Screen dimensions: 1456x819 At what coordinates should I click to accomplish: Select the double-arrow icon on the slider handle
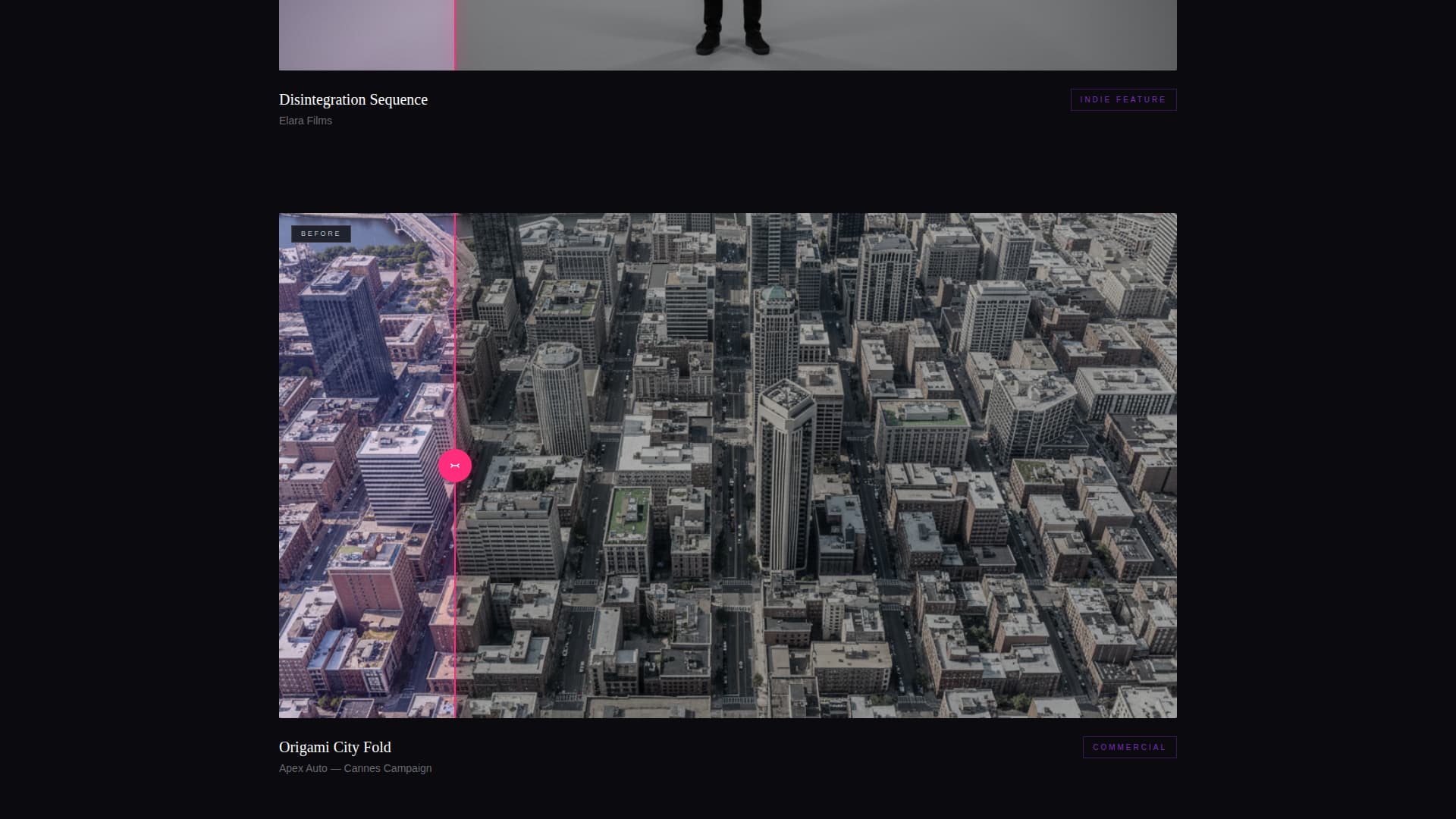click(x=454, y=465)
